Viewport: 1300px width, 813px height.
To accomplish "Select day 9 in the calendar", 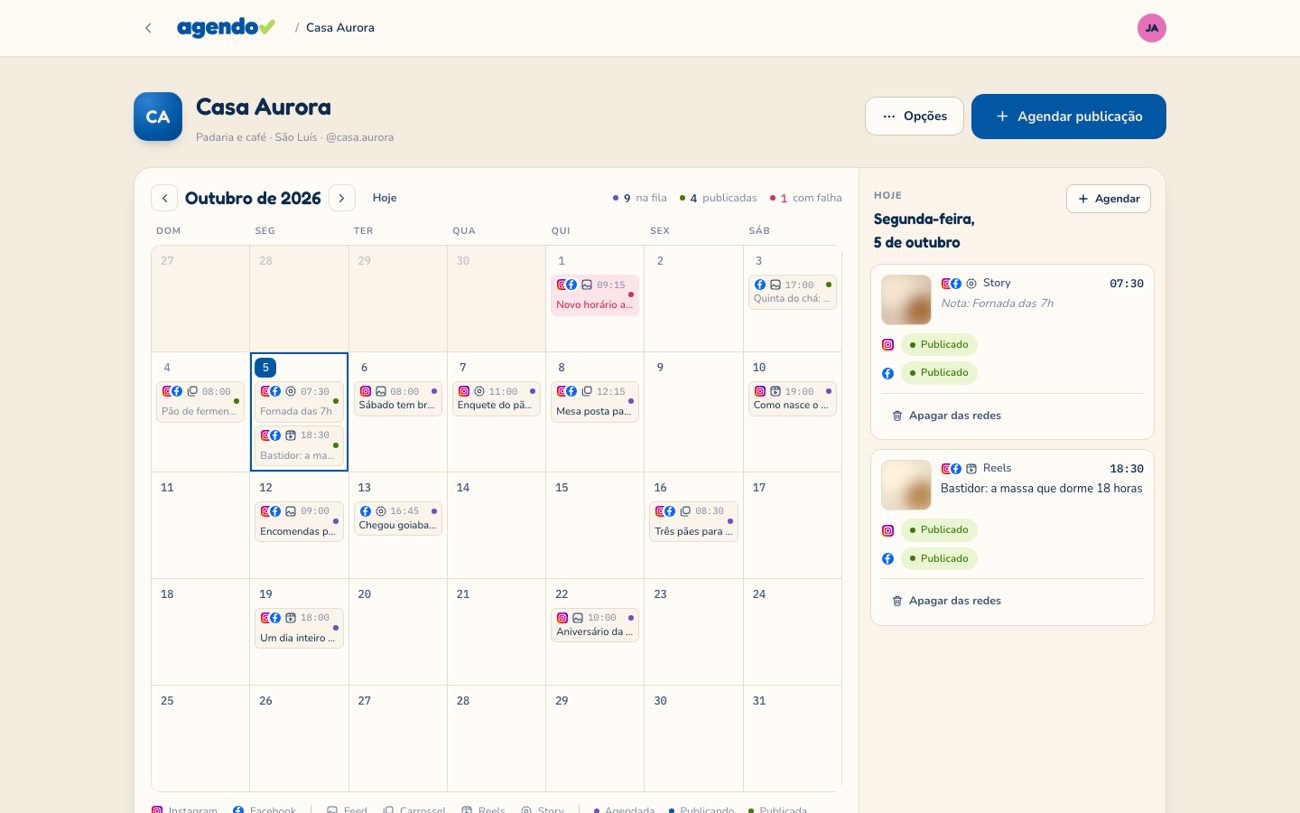I will [694, 412].
